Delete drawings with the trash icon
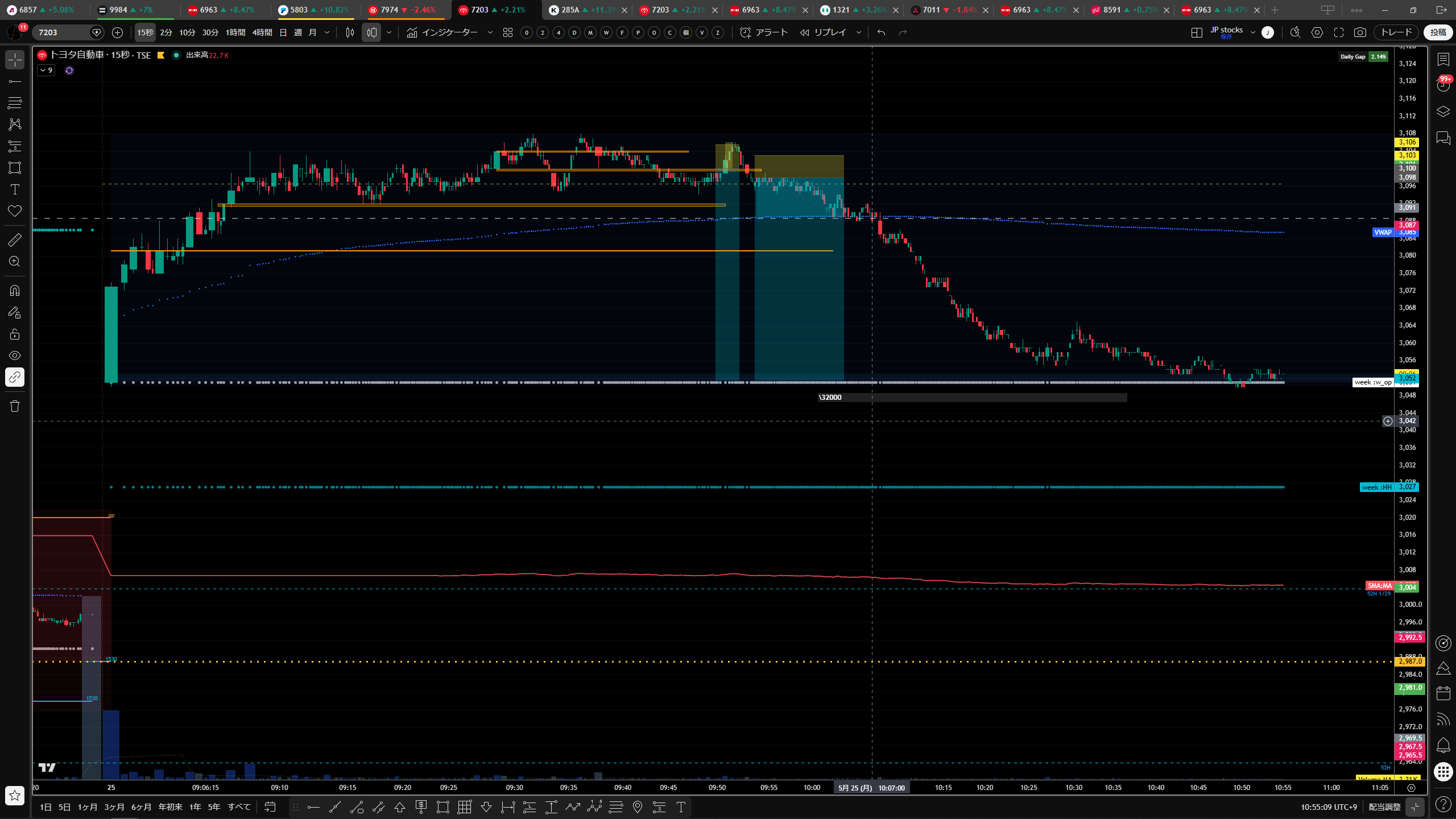The height and width of the screenshot is (819, 1456). (15, 406)
